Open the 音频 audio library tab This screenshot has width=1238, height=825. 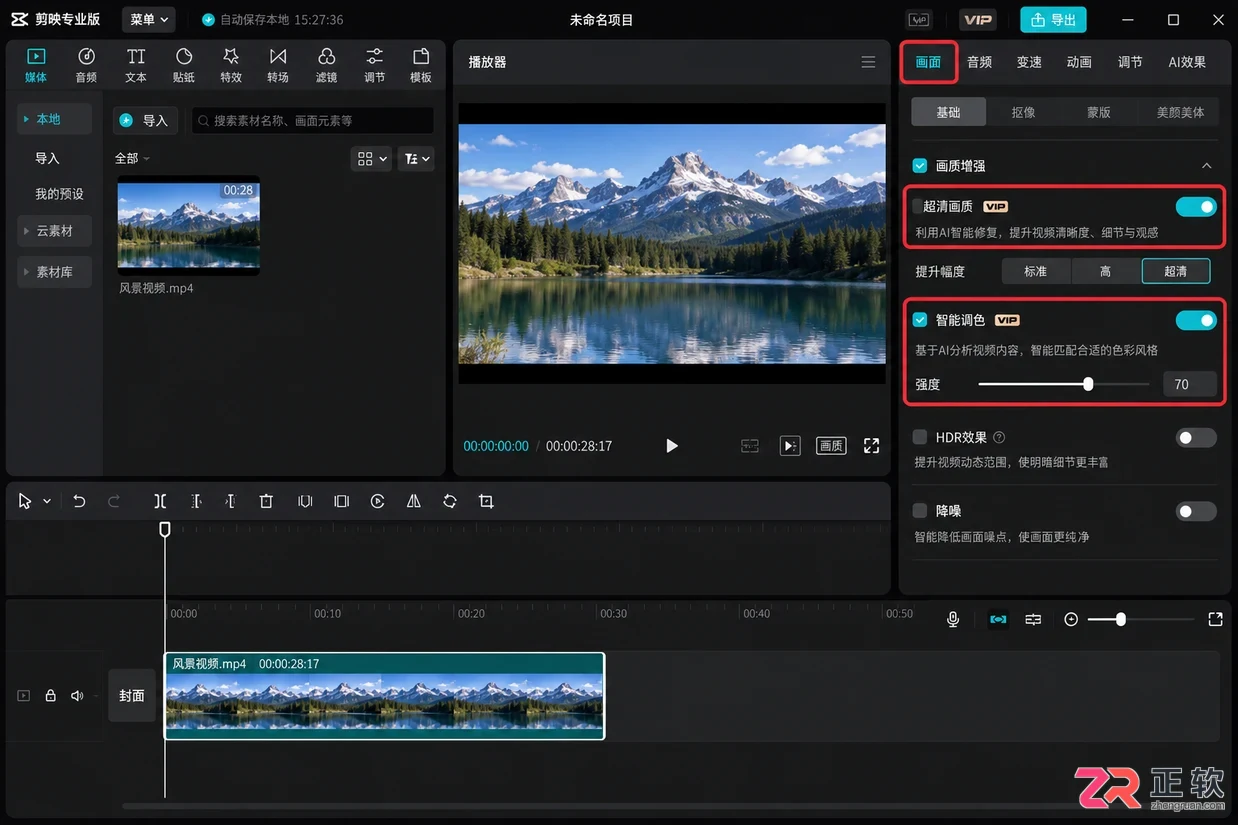tap(86, 65)
